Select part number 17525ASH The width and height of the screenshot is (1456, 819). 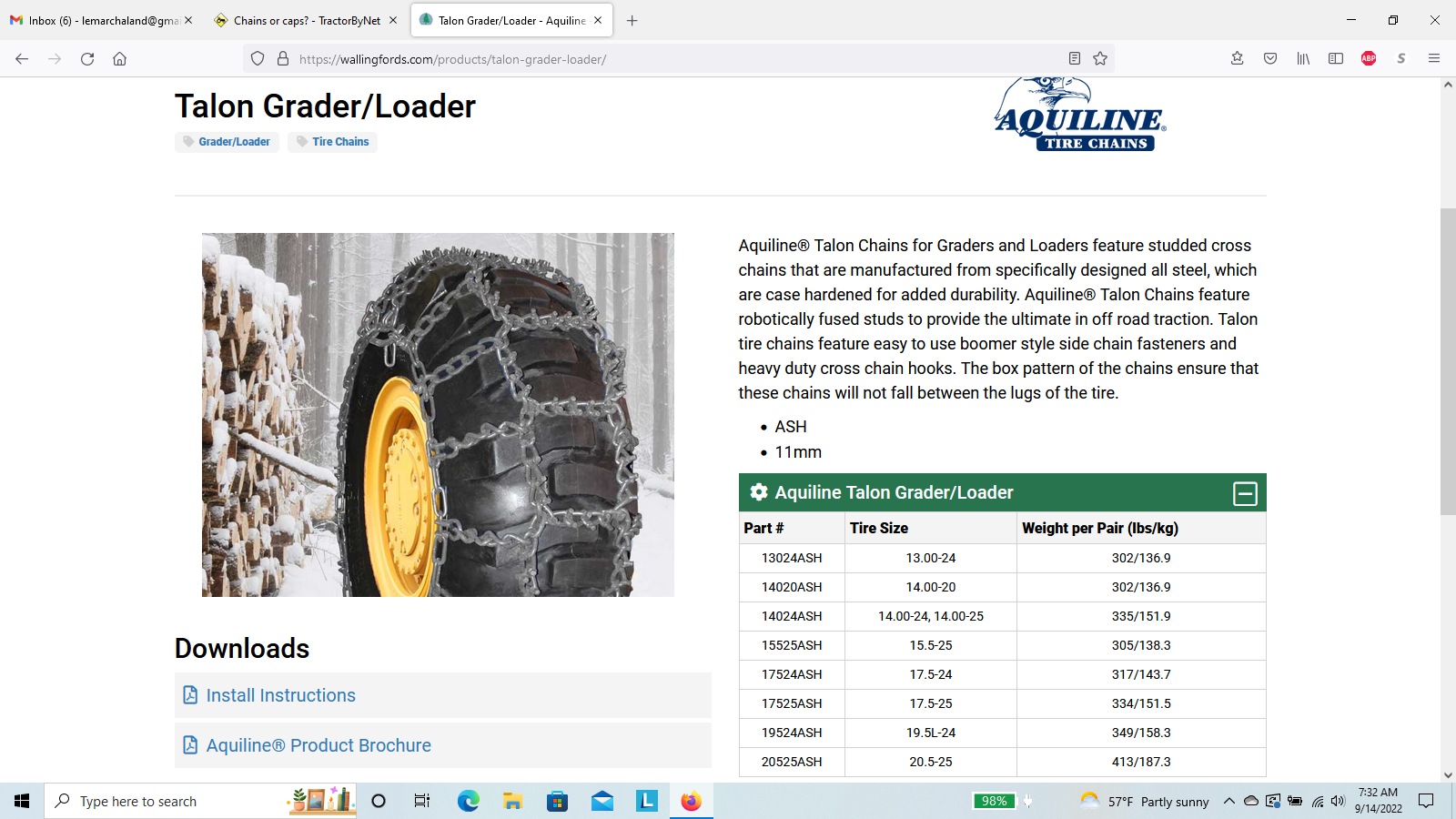click(792, 703)
